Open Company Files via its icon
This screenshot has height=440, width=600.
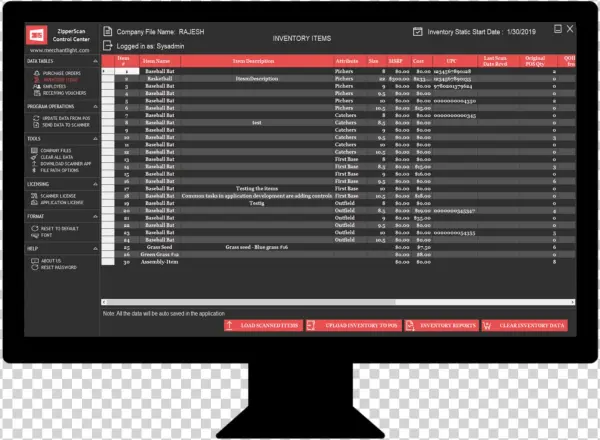pos(34,150)
